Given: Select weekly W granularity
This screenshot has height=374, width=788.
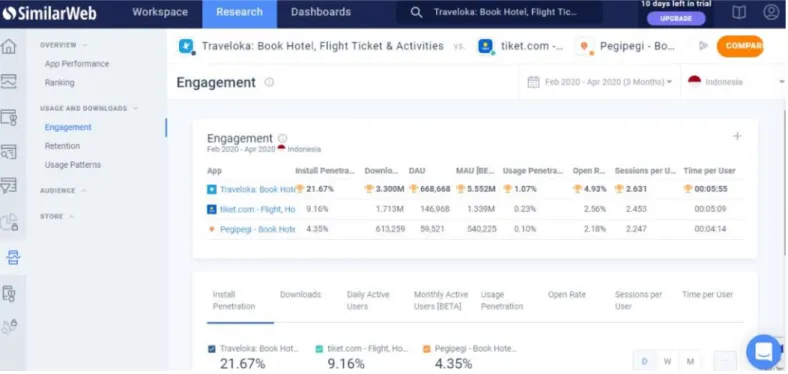Looking at the screenshot, I should 667,361.
